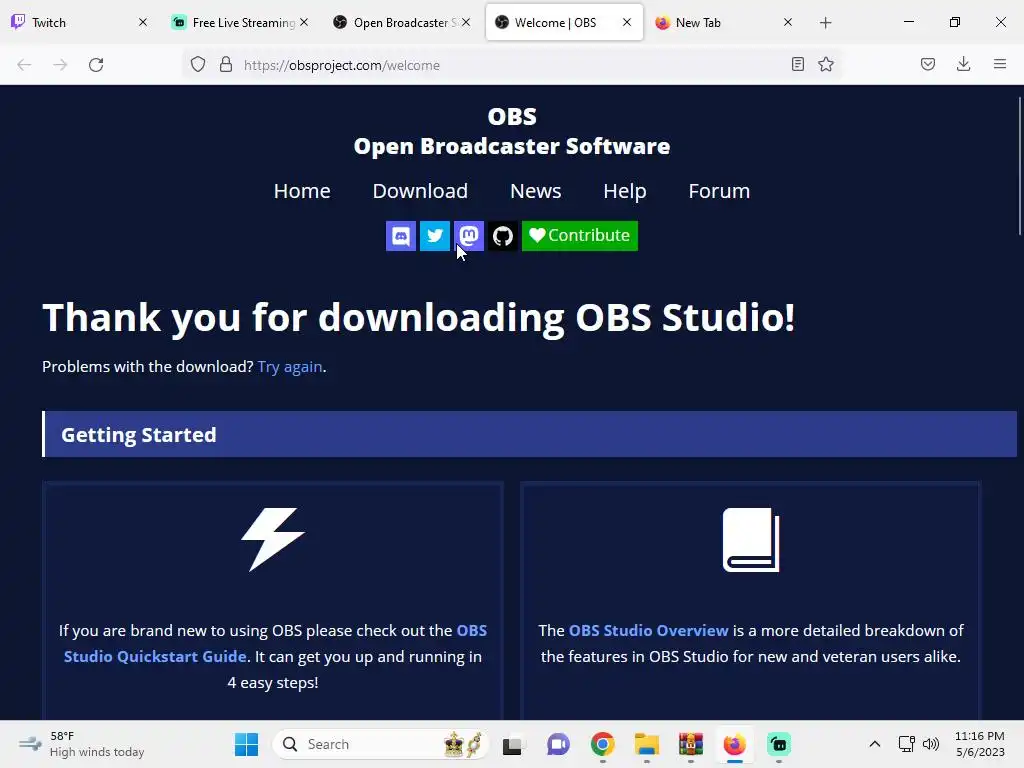
Task: Close the Twitch tab
Action: point(143,23)
